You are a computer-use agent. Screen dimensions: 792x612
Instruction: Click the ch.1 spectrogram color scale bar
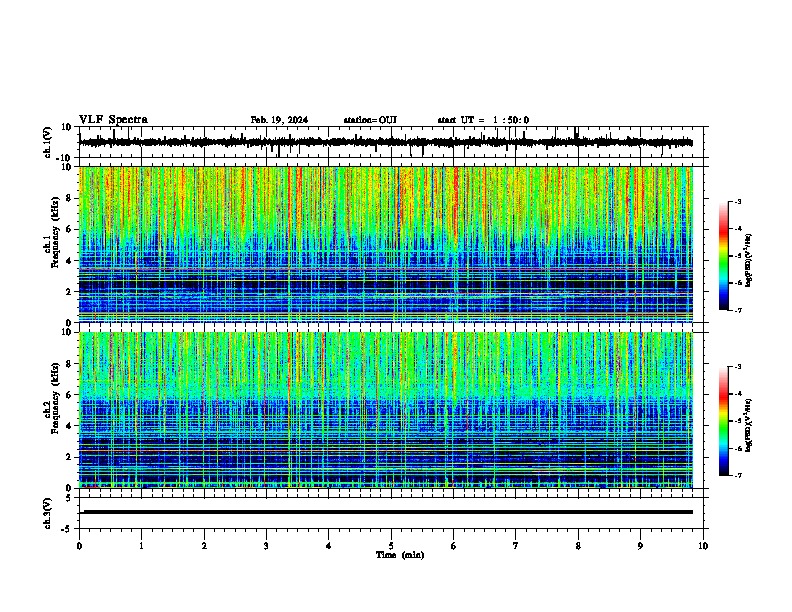(724, 256)
